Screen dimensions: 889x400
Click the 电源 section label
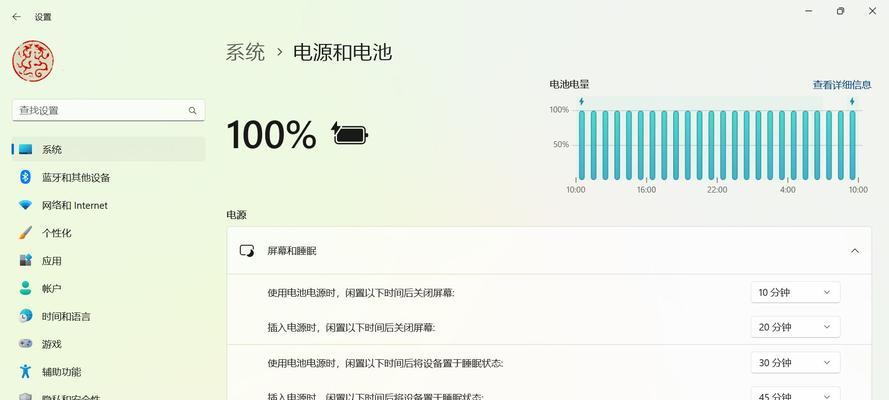click(x=236, y=215)
